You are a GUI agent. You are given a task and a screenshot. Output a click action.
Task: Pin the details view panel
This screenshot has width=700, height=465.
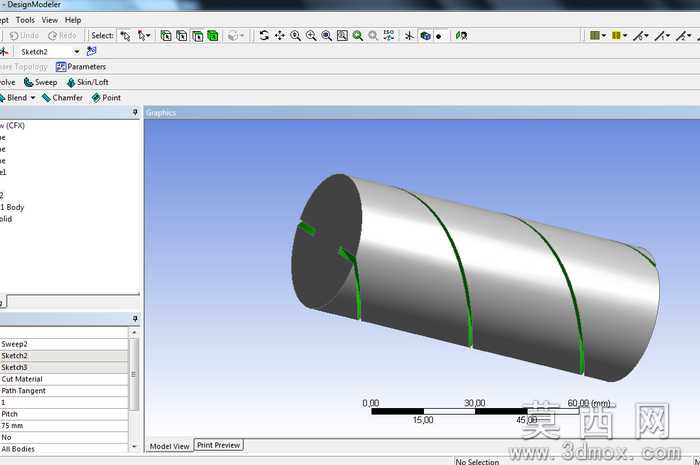pos(135,319)
